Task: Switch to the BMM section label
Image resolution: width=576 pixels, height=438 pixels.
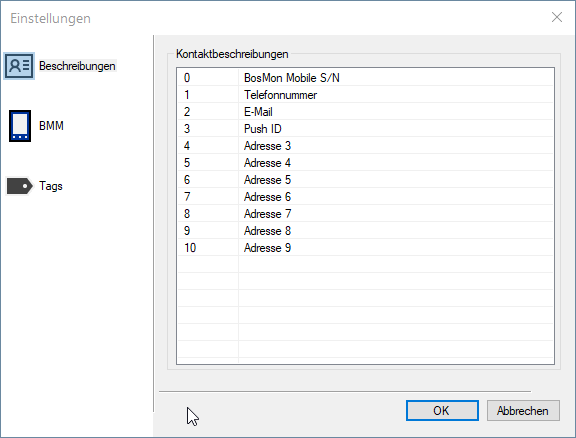Action: click(x=51, y=126)
